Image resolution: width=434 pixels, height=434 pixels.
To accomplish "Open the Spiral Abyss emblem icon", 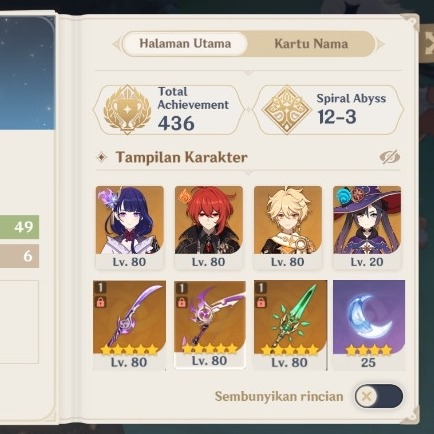I will (x=286, y=110).
